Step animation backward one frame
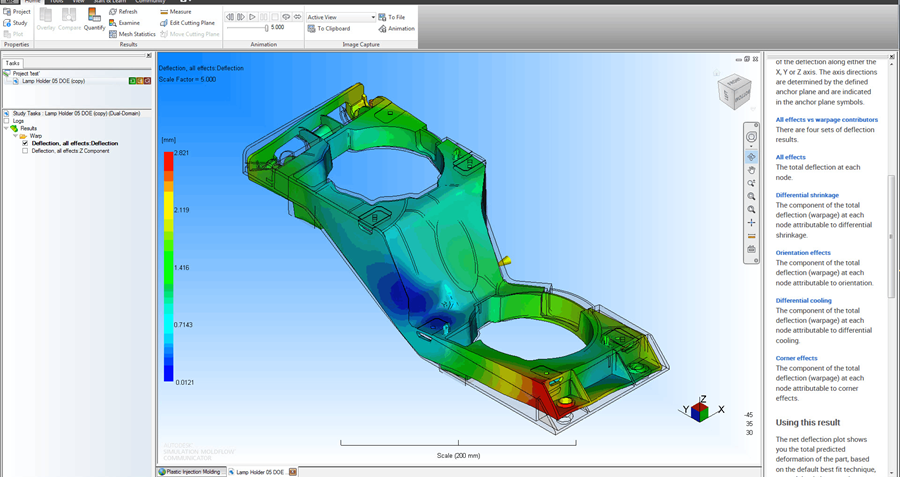900x477 pixels. pyautogui.click(x=230, y=17)
